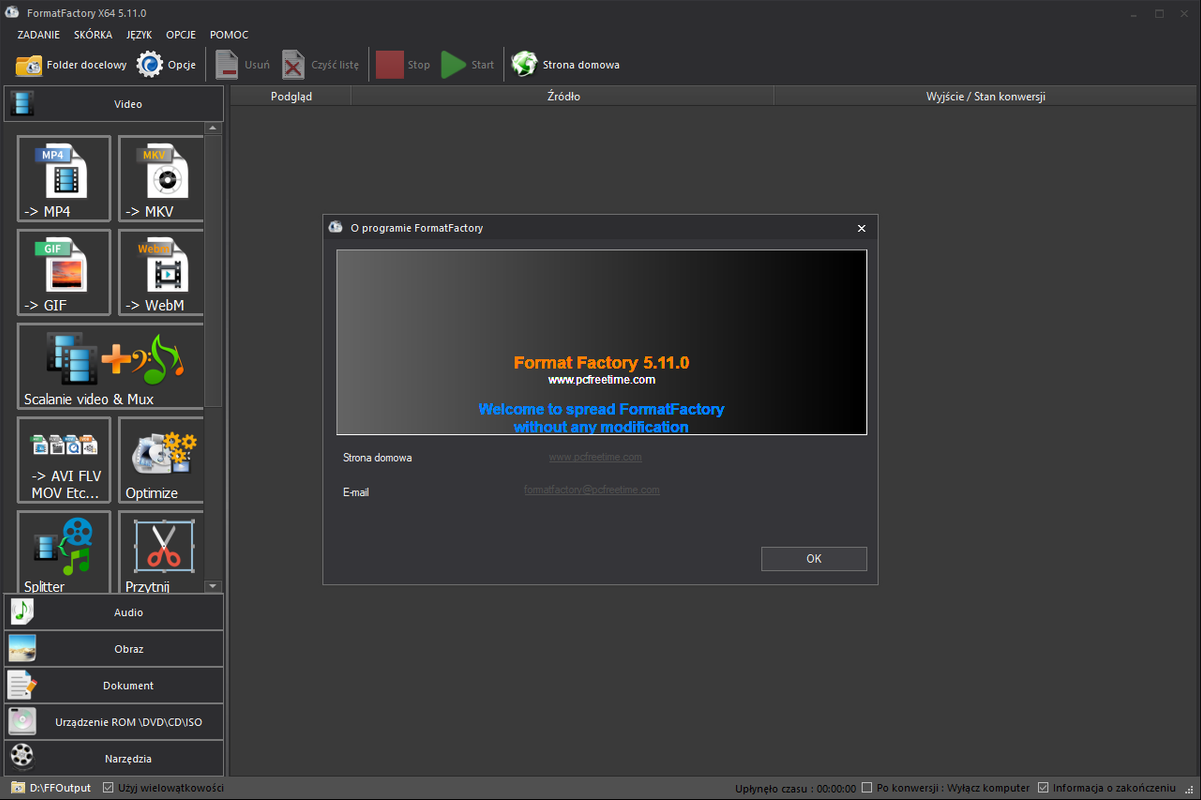This screenshot has width=1201, height=800.
Task: Expand the Narzędzia category panel
Action: click(114, 759)
